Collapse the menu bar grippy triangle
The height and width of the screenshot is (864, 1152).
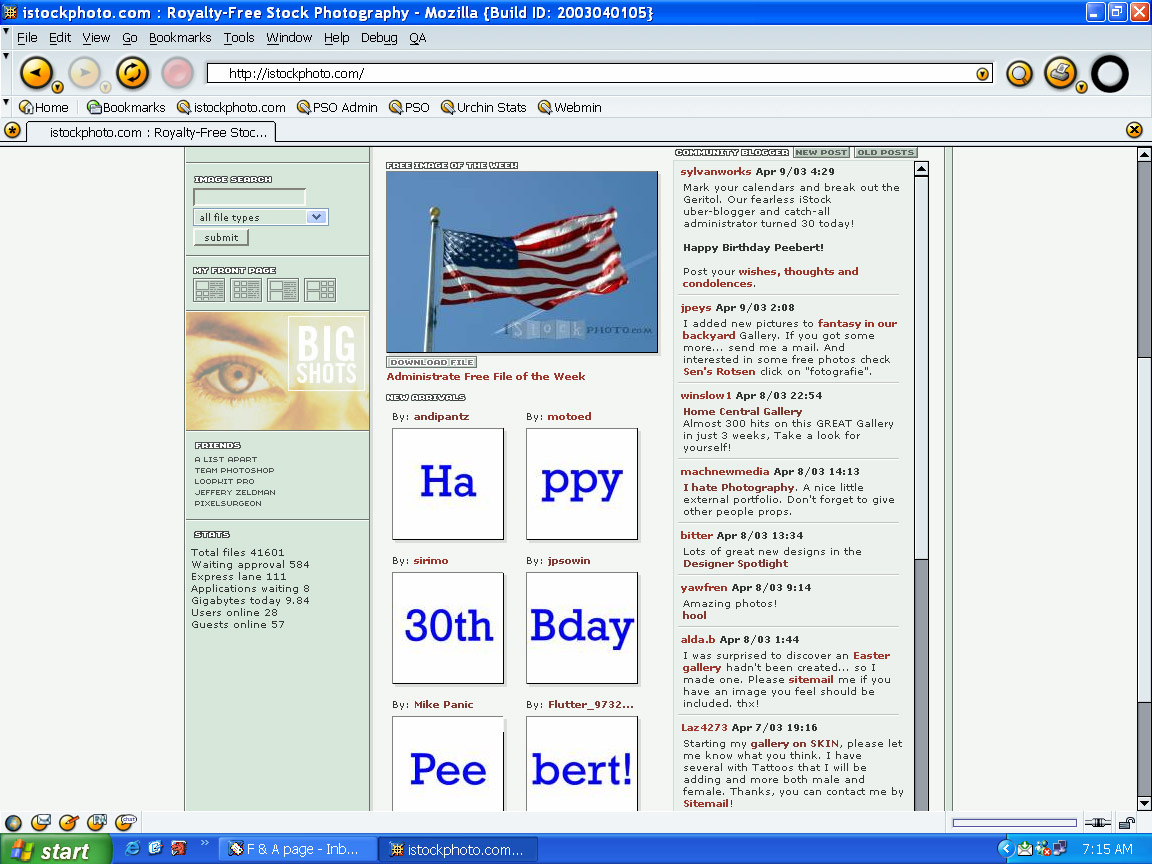[x=6, y=31]
